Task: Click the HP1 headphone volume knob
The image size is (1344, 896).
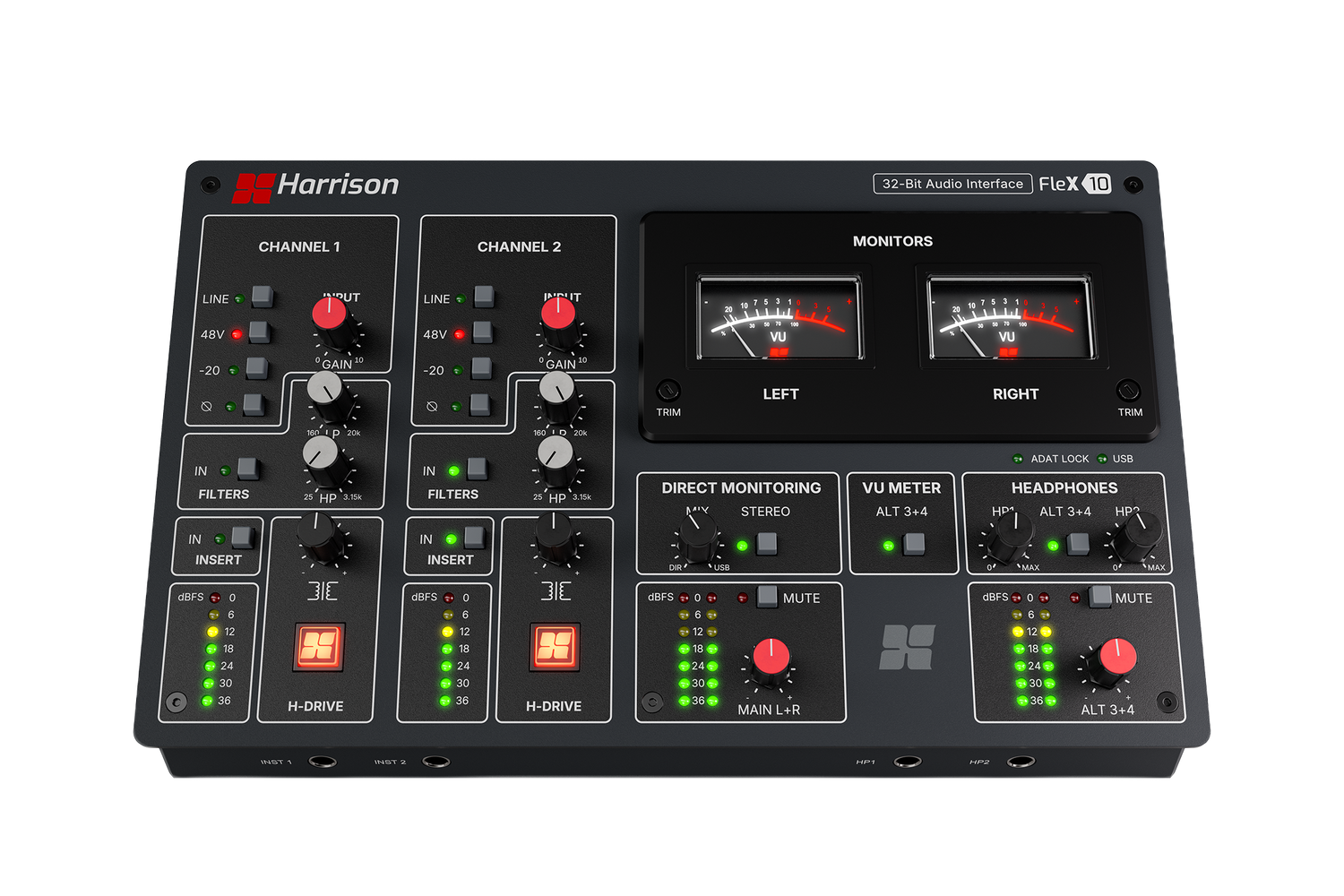Action: pos(1012,536)
